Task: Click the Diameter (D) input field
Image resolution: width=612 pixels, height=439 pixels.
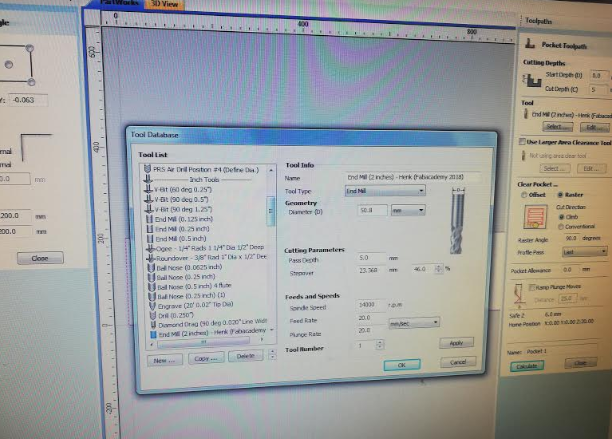Action: tap(373, 210)
